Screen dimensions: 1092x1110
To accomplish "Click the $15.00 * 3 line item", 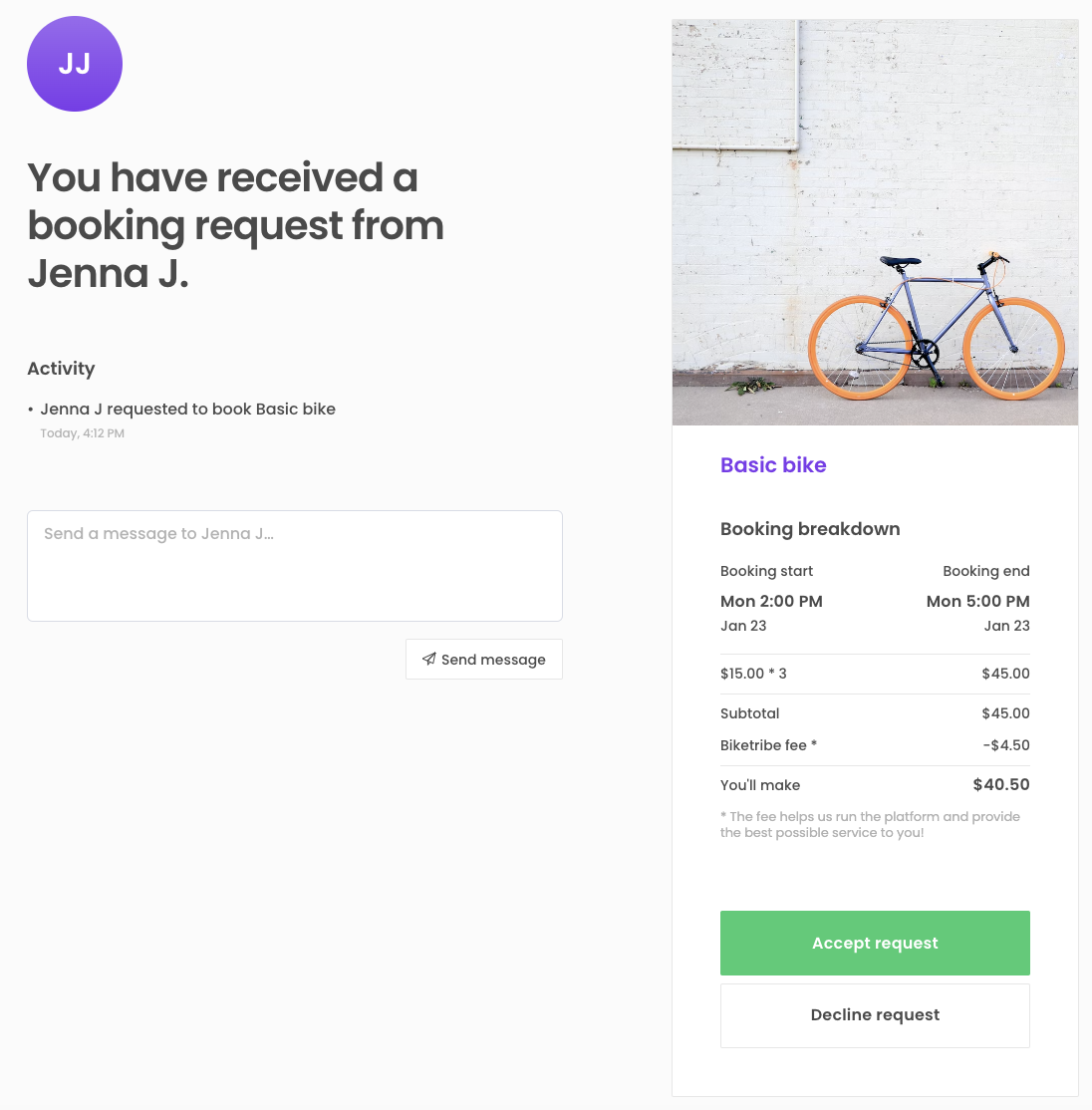I will (753, 674).
